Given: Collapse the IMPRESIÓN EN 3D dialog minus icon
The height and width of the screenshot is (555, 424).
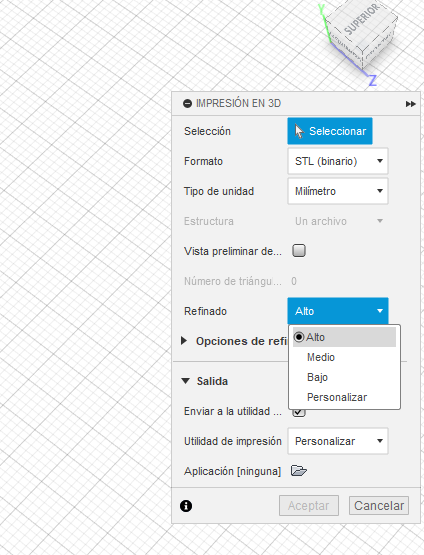Looking at the screenshot, I should 187,103.
